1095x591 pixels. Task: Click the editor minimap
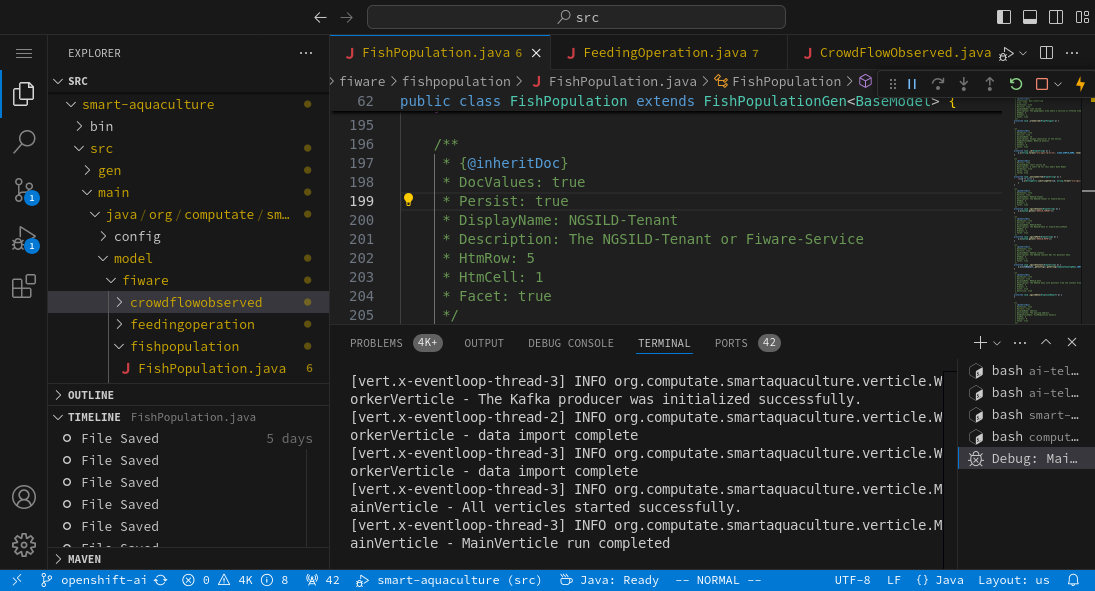pos(1046,210)
